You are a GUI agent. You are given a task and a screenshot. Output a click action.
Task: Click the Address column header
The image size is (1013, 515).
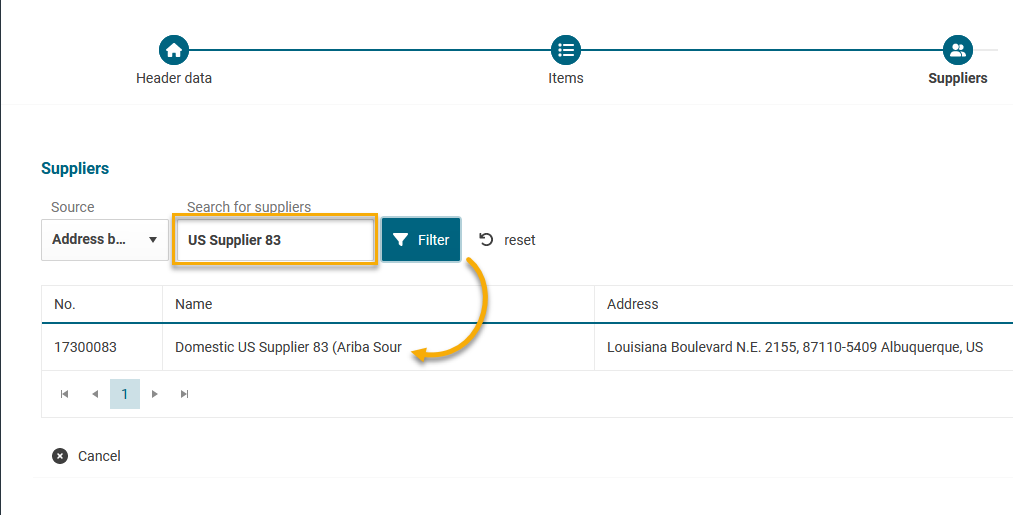[x=632, y=304]
